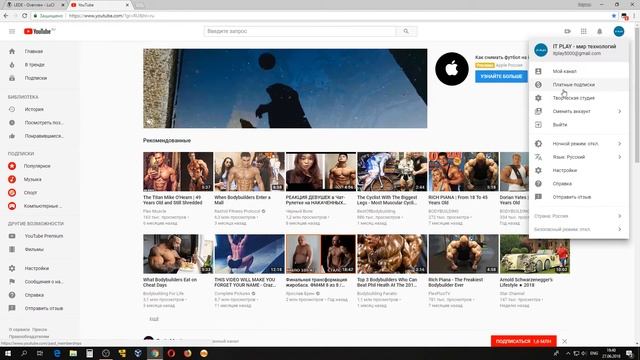Click THIS VIDEO WILL MAKE YOU FORGET title

tap(245, 282)
